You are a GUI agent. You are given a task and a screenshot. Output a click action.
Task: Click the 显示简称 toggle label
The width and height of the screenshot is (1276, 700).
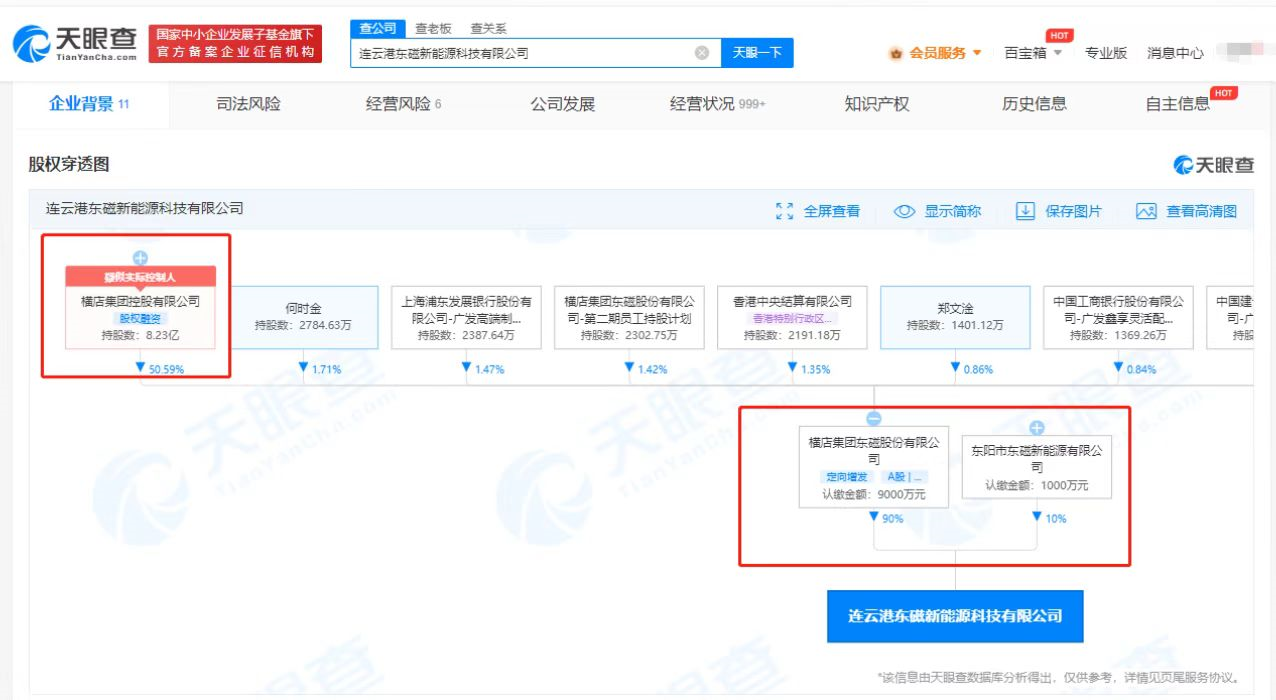[x=952, y=211]
